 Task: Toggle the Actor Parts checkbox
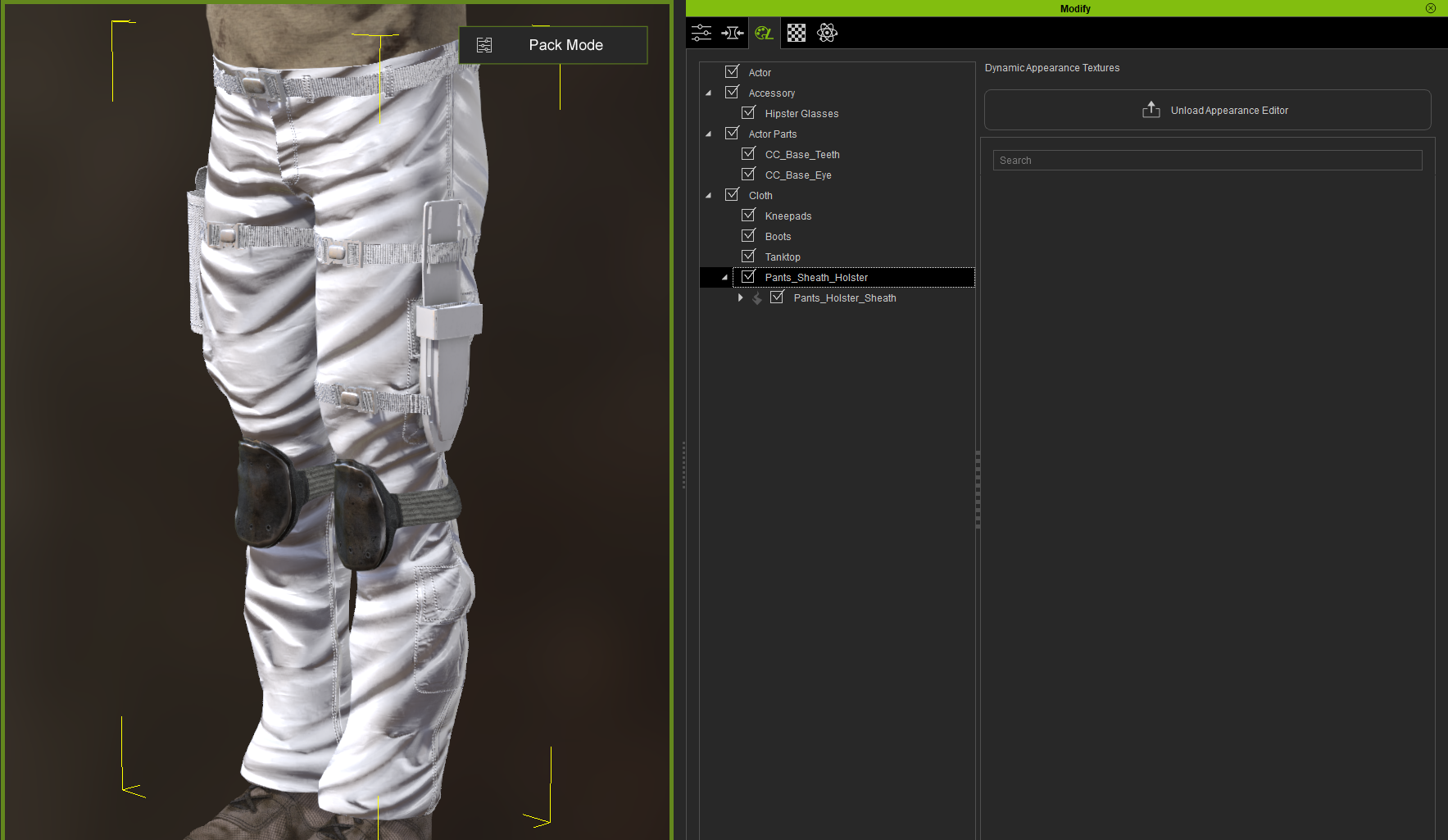coord(732,134)
